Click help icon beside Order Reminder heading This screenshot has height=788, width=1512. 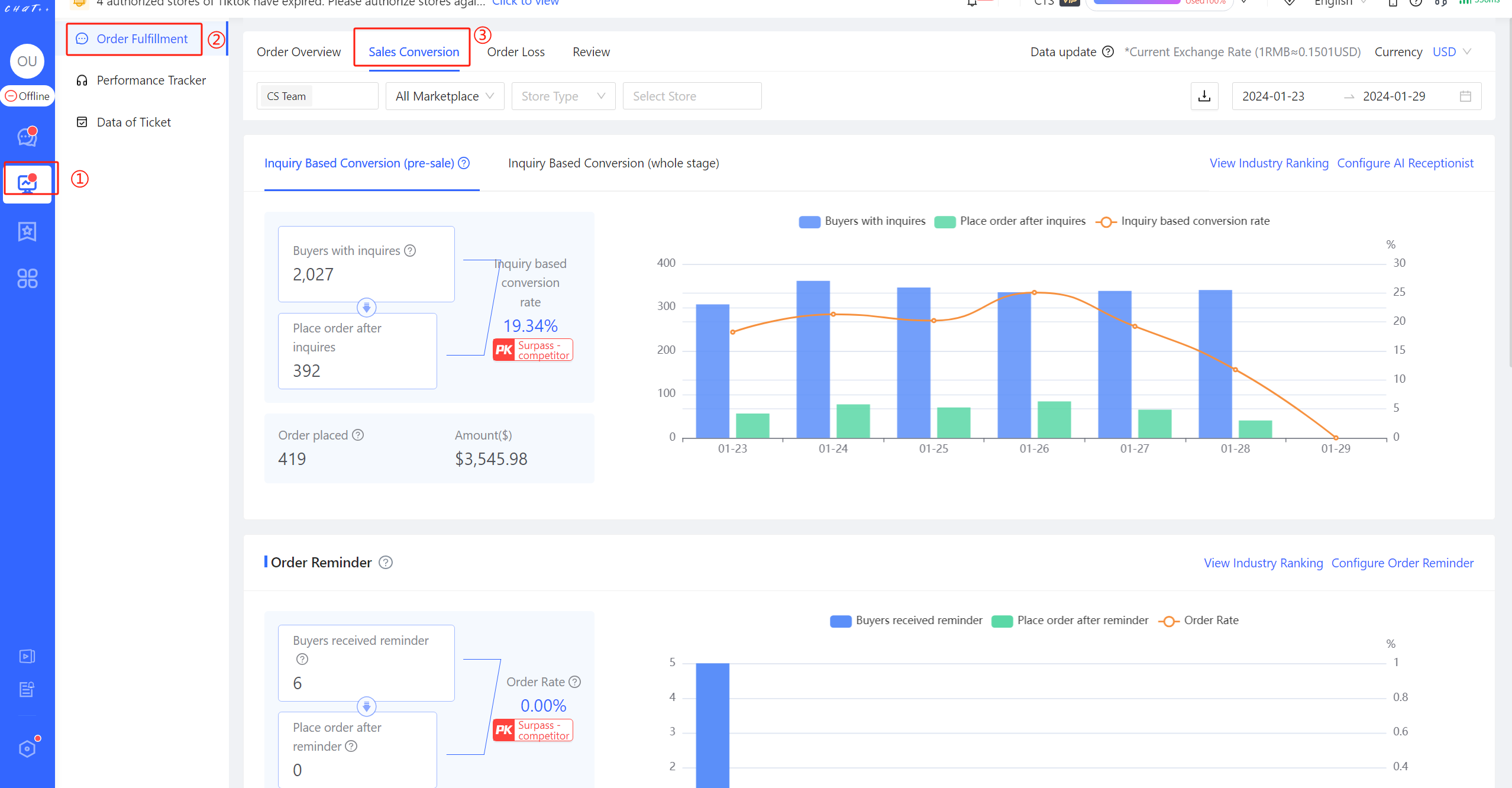tap(386, 562)
